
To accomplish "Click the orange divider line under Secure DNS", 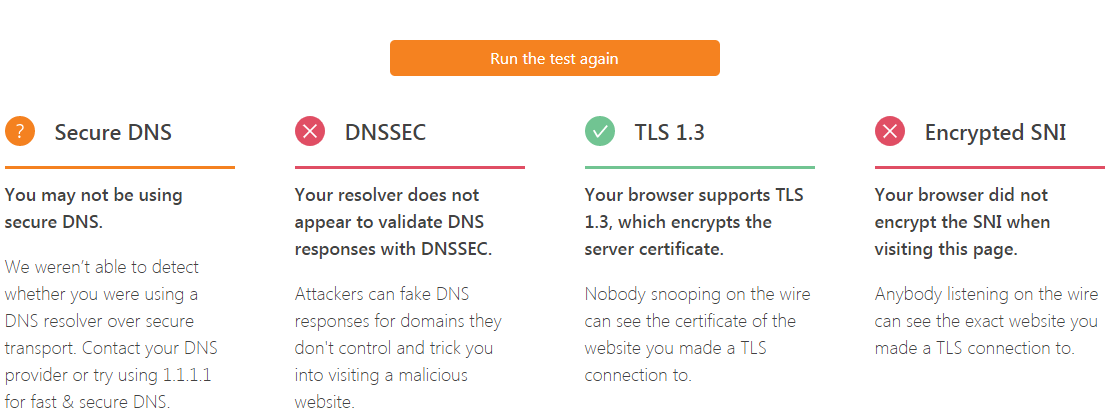I will point(120,167).
